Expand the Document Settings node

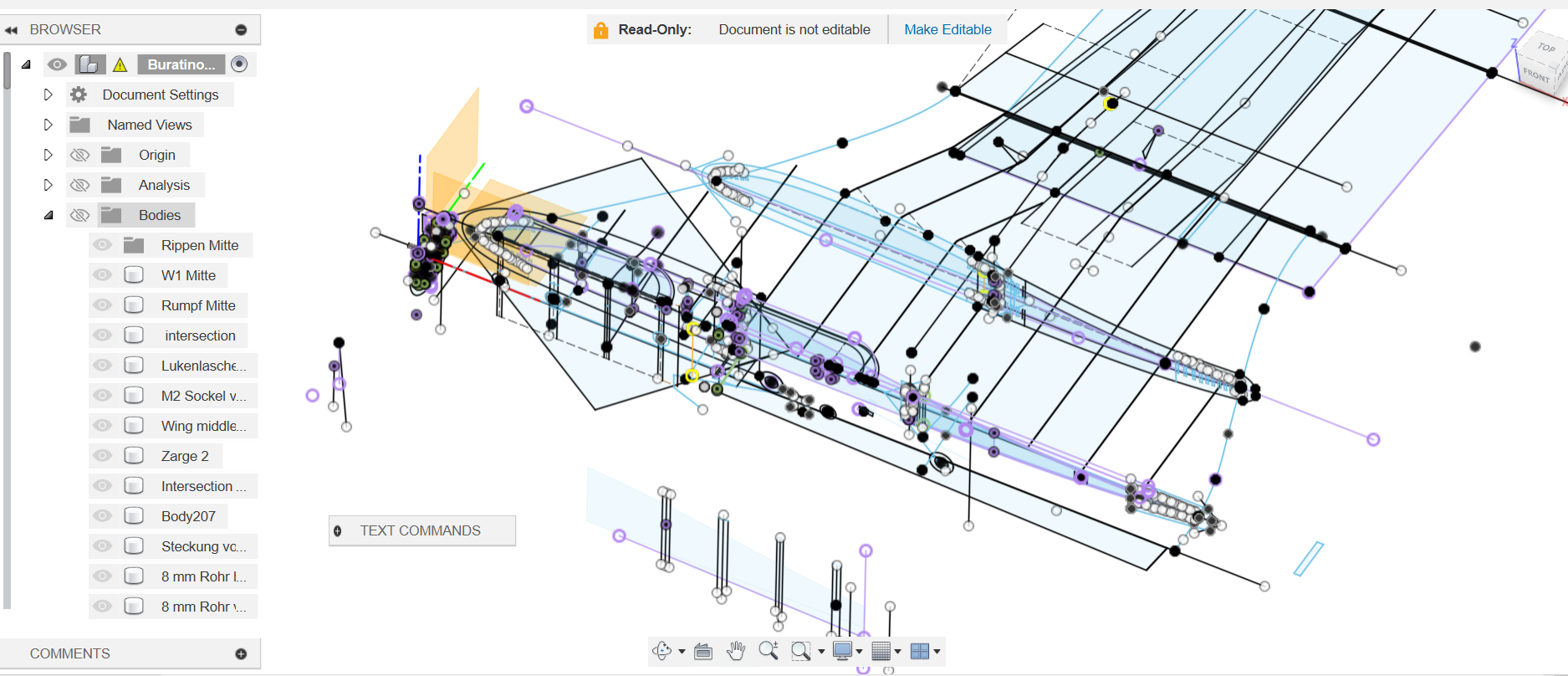(49, 95)
